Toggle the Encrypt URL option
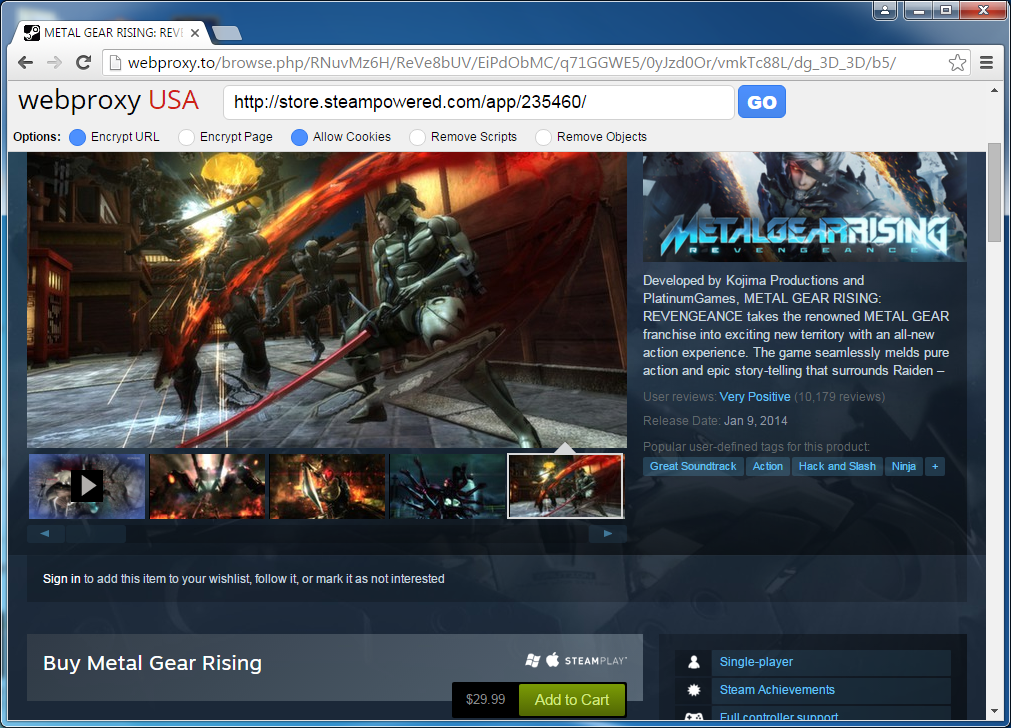1011x728 pixels. 77,137
